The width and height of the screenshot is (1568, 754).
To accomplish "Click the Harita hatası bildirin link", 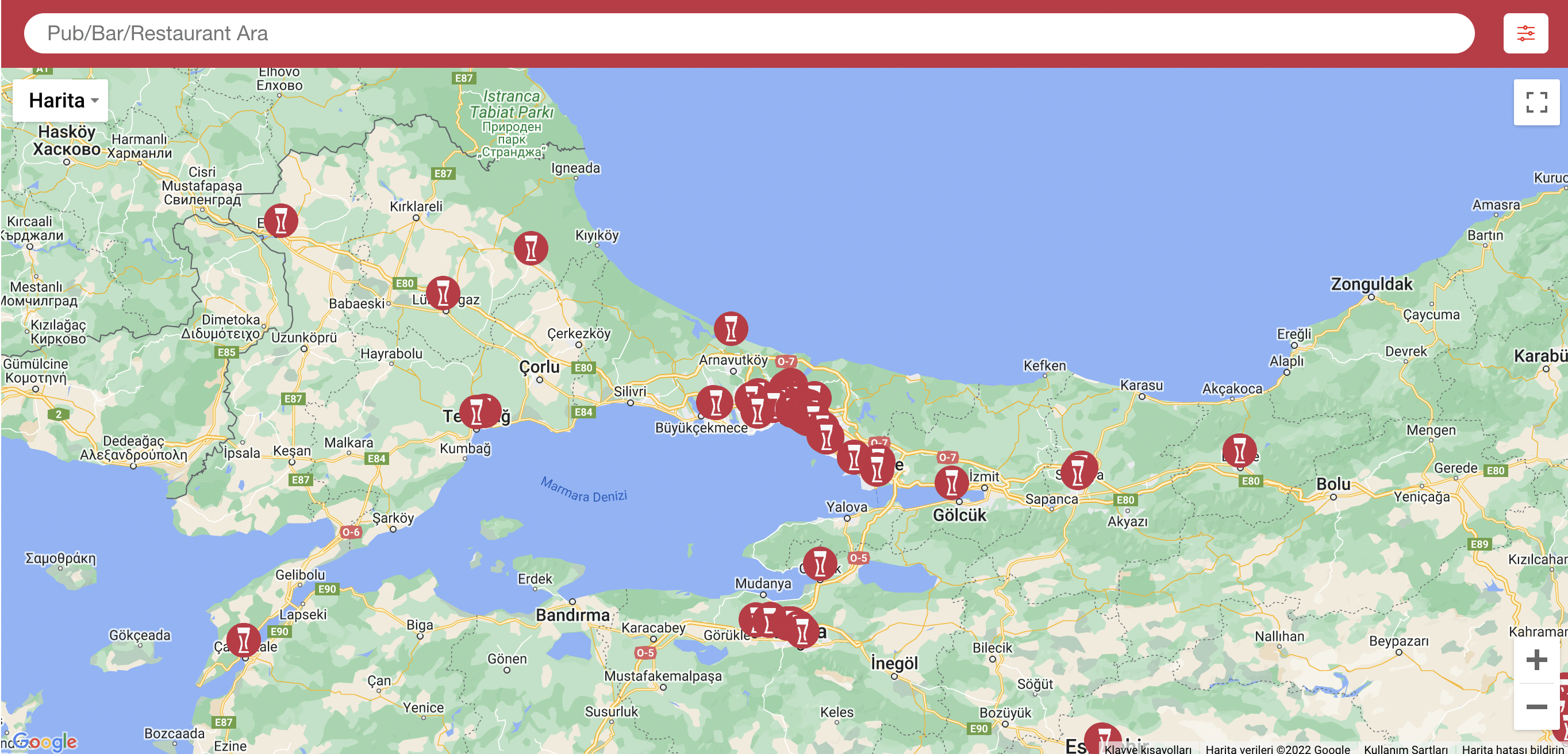I will click(1512, 748).
